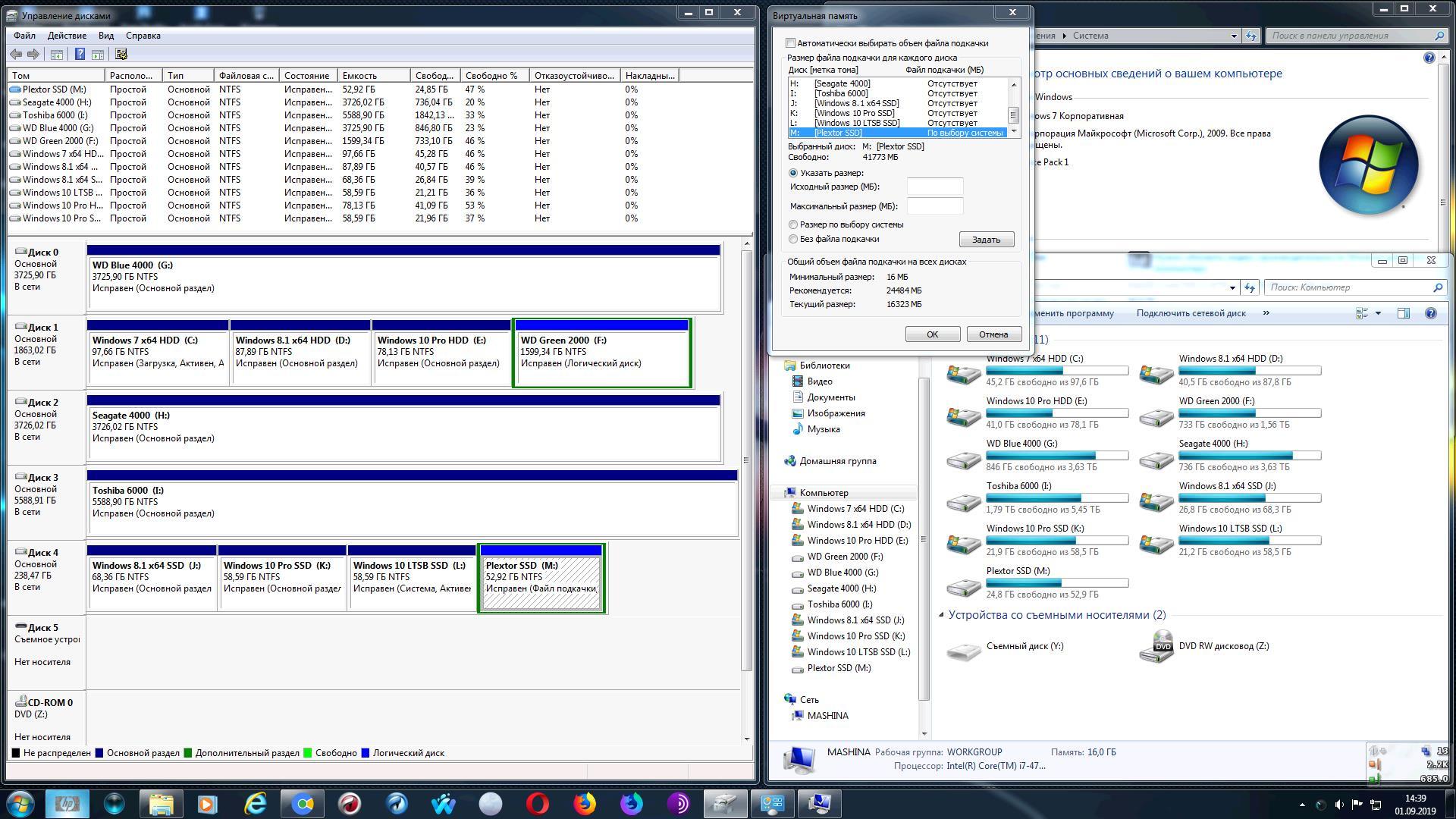Collapse 'Устройства со съемными носителями' group
The image size is (1456, 819).
coord(941,615)
